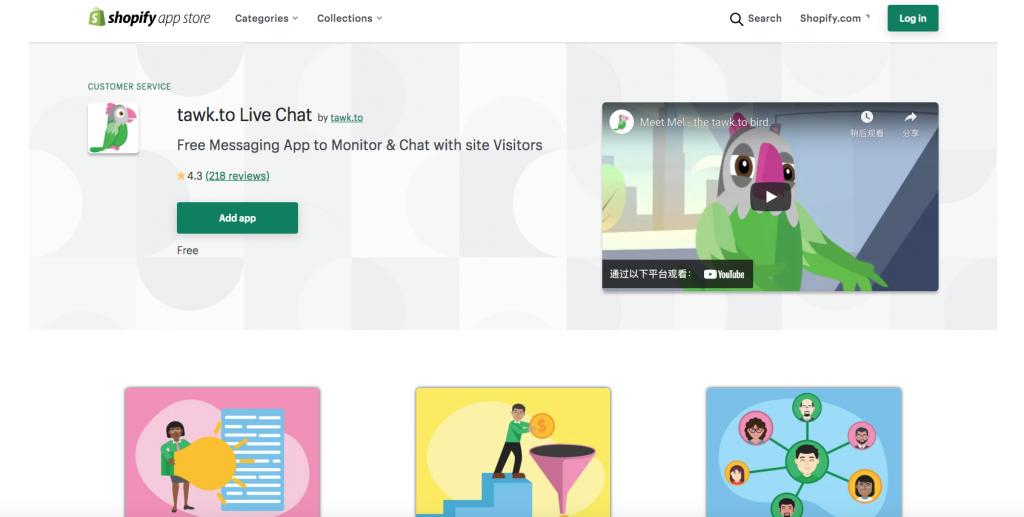Open the blue people network thumbnail

click(x=804, y=452)
